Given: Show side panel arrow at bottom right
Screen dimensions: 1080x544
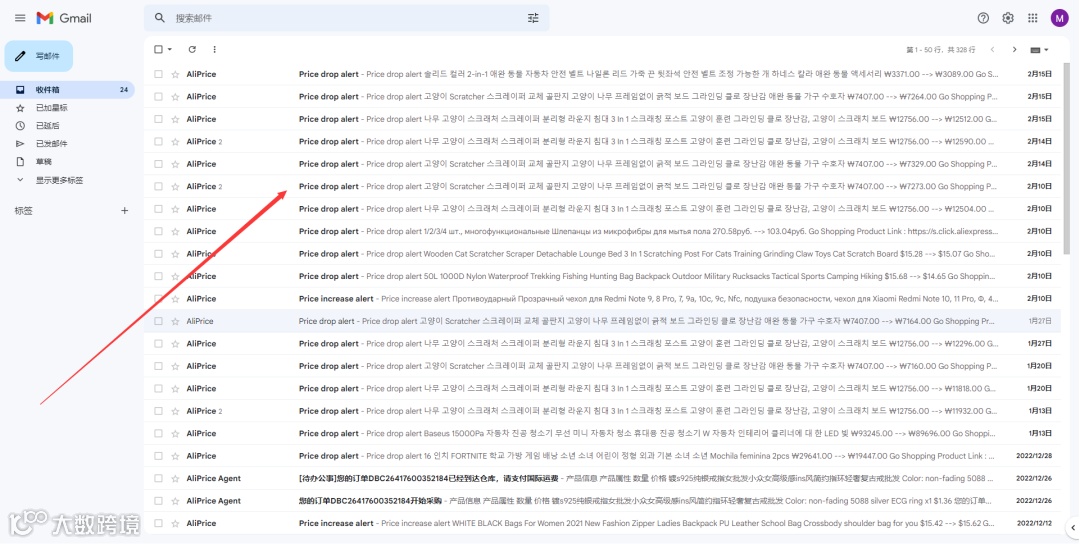Looking at the screenshot, I should (x=1072, y=528).
